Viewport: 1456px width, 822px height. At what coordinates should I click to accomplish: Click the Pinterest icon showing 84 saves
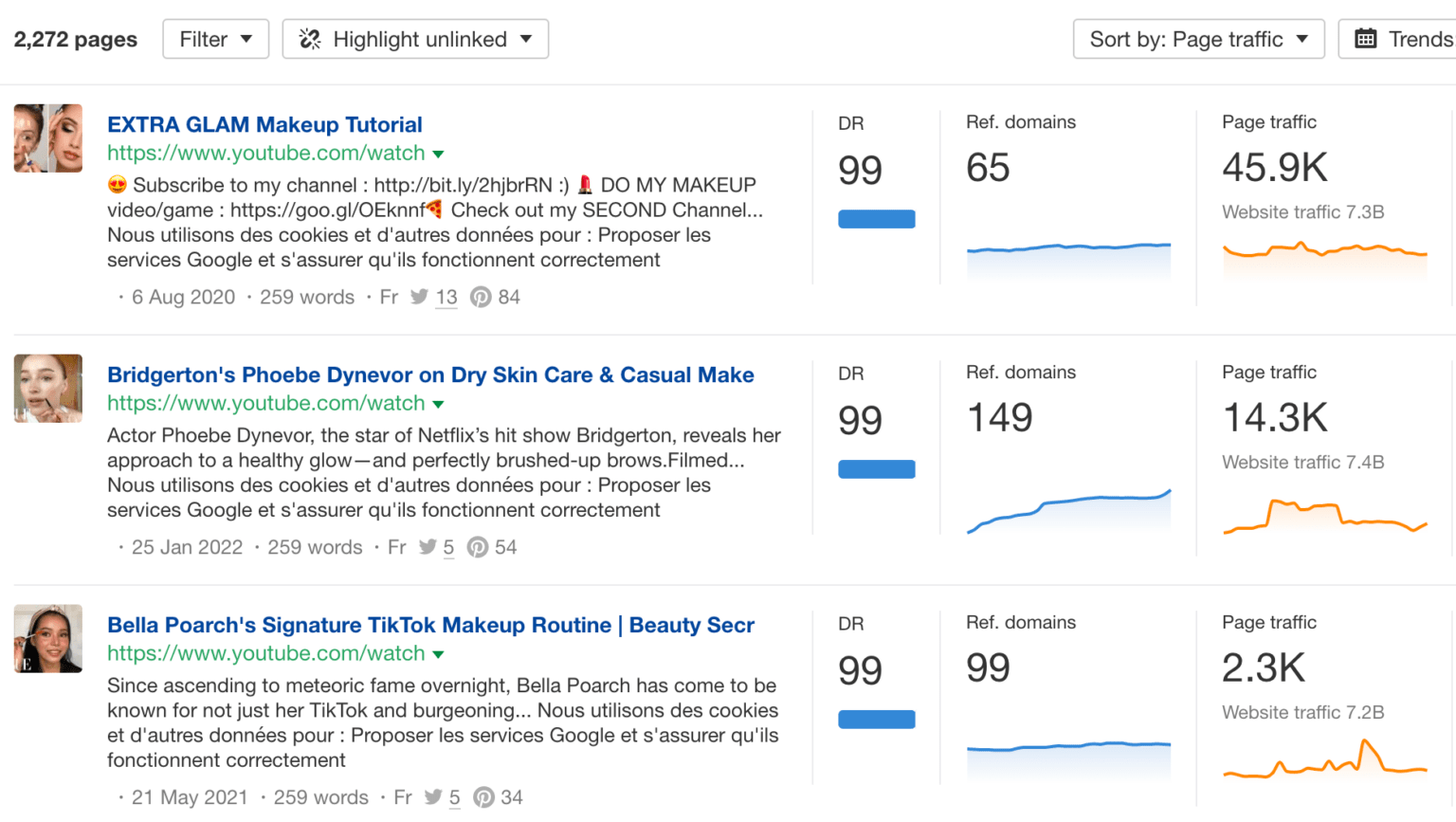482,297
